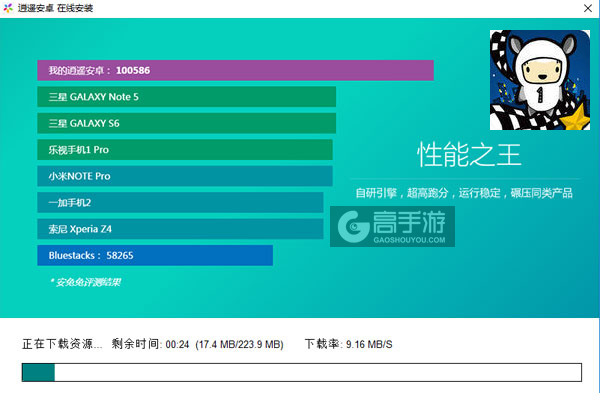Select the purple 我的逍遥安卓 100586 bar
This screenshot has width=600, height=393.
pos(235,70)
